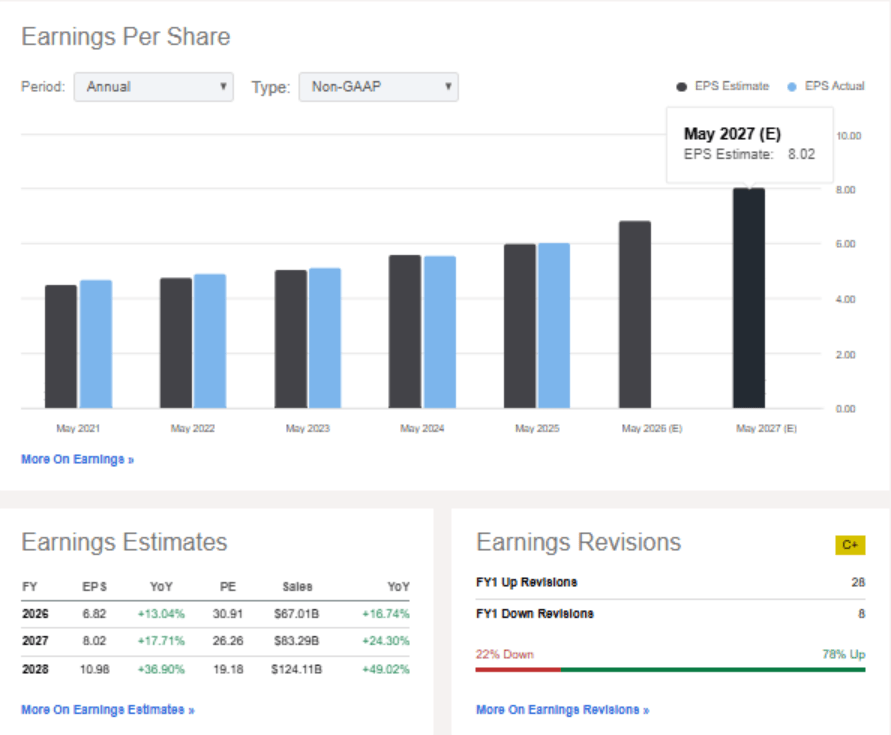Open More On Earnings Revisions link
891x735 pixels.
pos(562,709)
